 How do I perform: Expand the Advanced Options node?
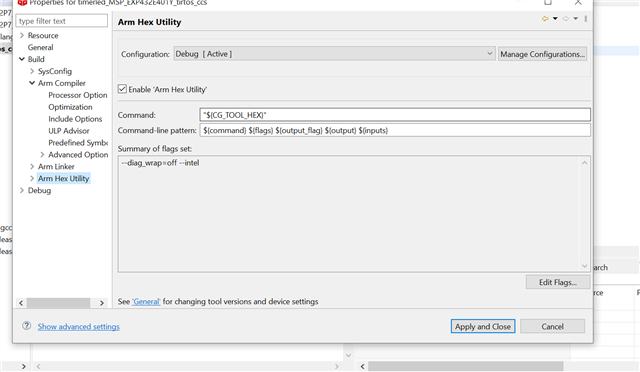(x=42, y=154)
